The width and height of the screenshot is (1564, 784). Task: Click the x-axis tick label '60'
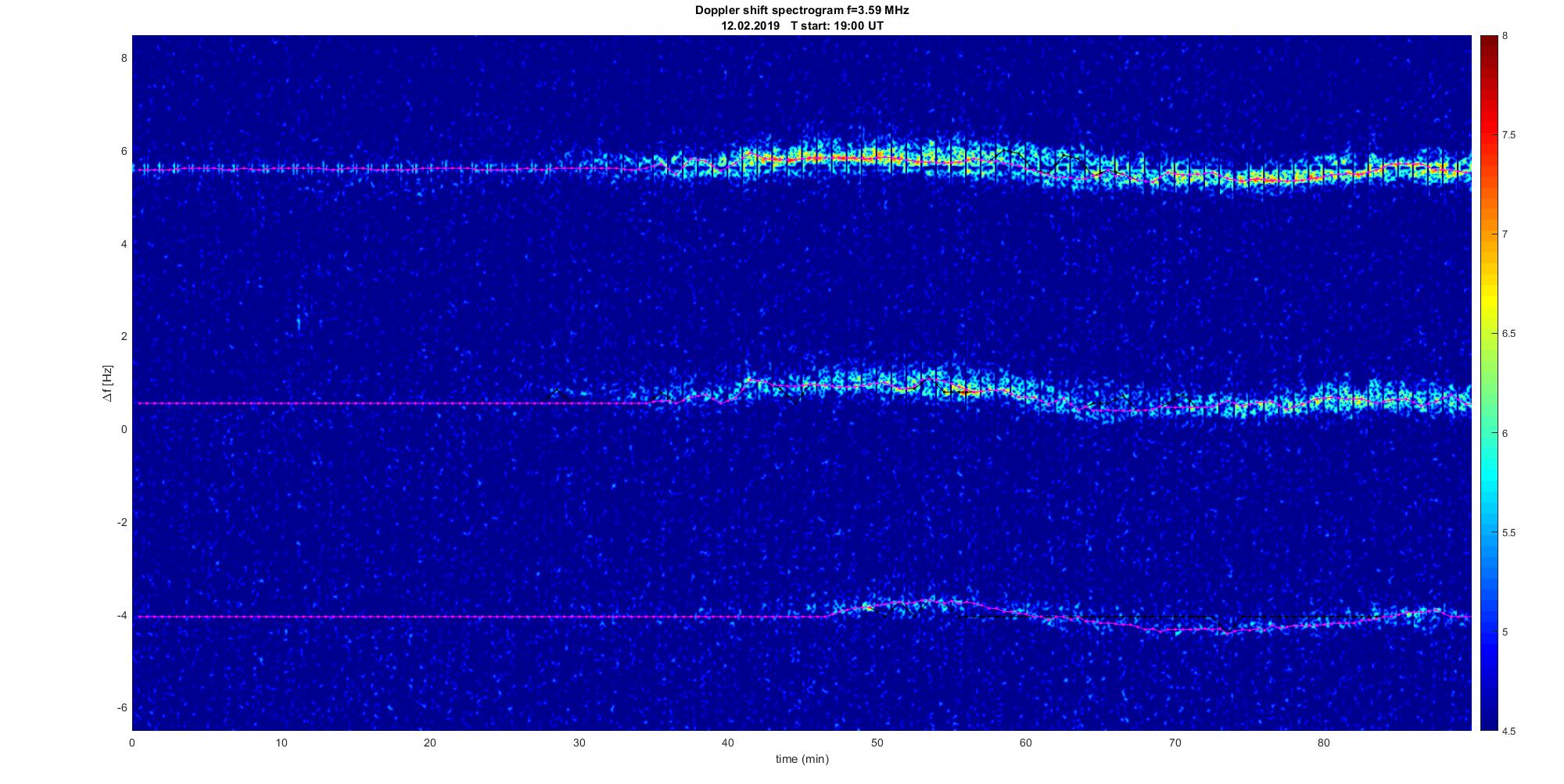click(x=1026, y=743)
